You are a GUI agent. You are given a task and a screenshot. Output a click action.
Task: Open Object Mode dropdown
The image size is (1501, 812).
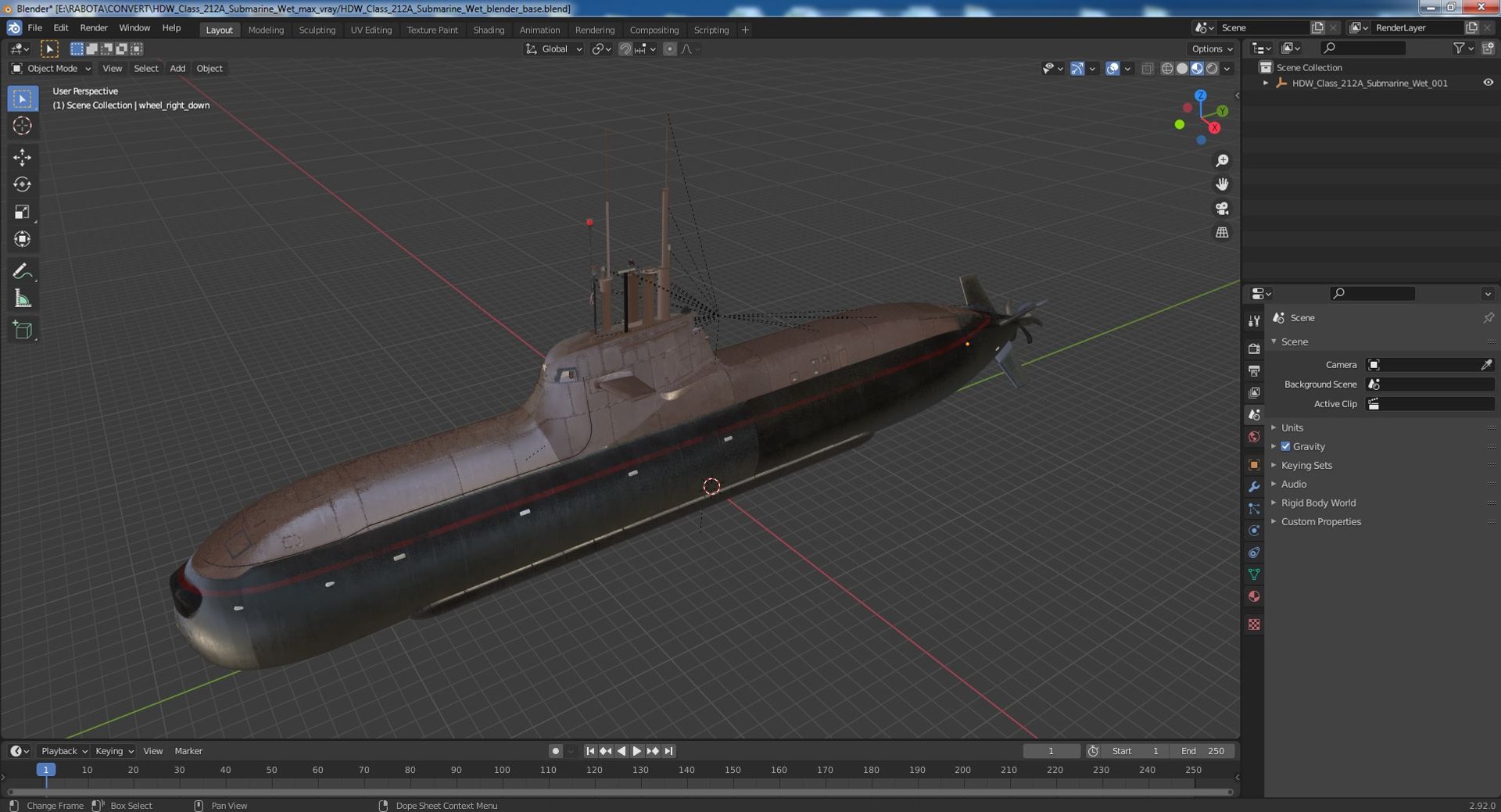pos(51,69)
